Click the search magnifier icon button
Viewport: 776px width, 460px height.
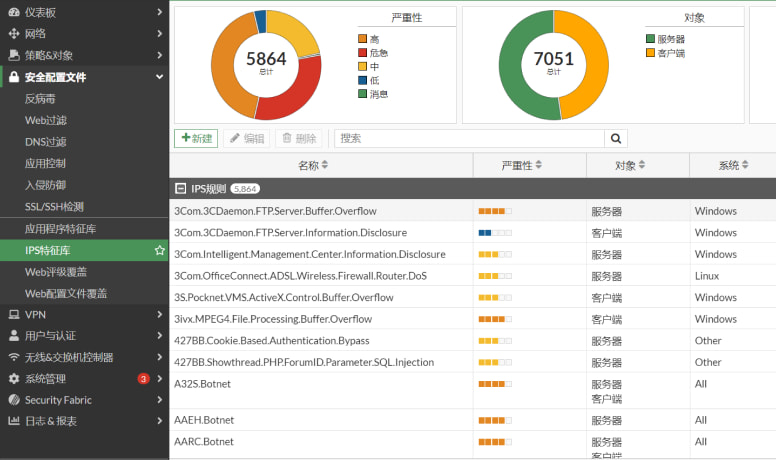click(617, 139)
